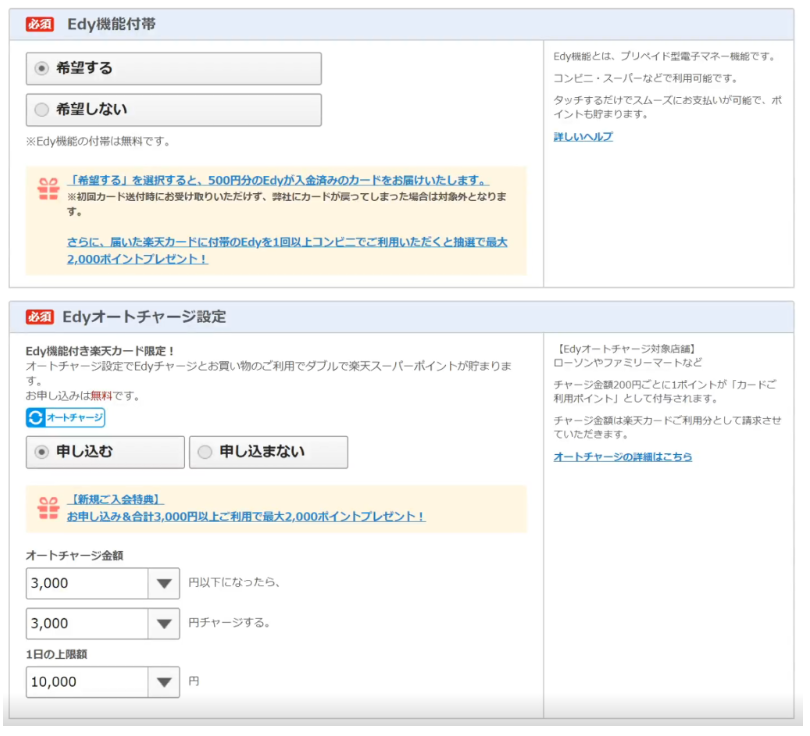Click the 円チャージする。 text

pos(229,622)
